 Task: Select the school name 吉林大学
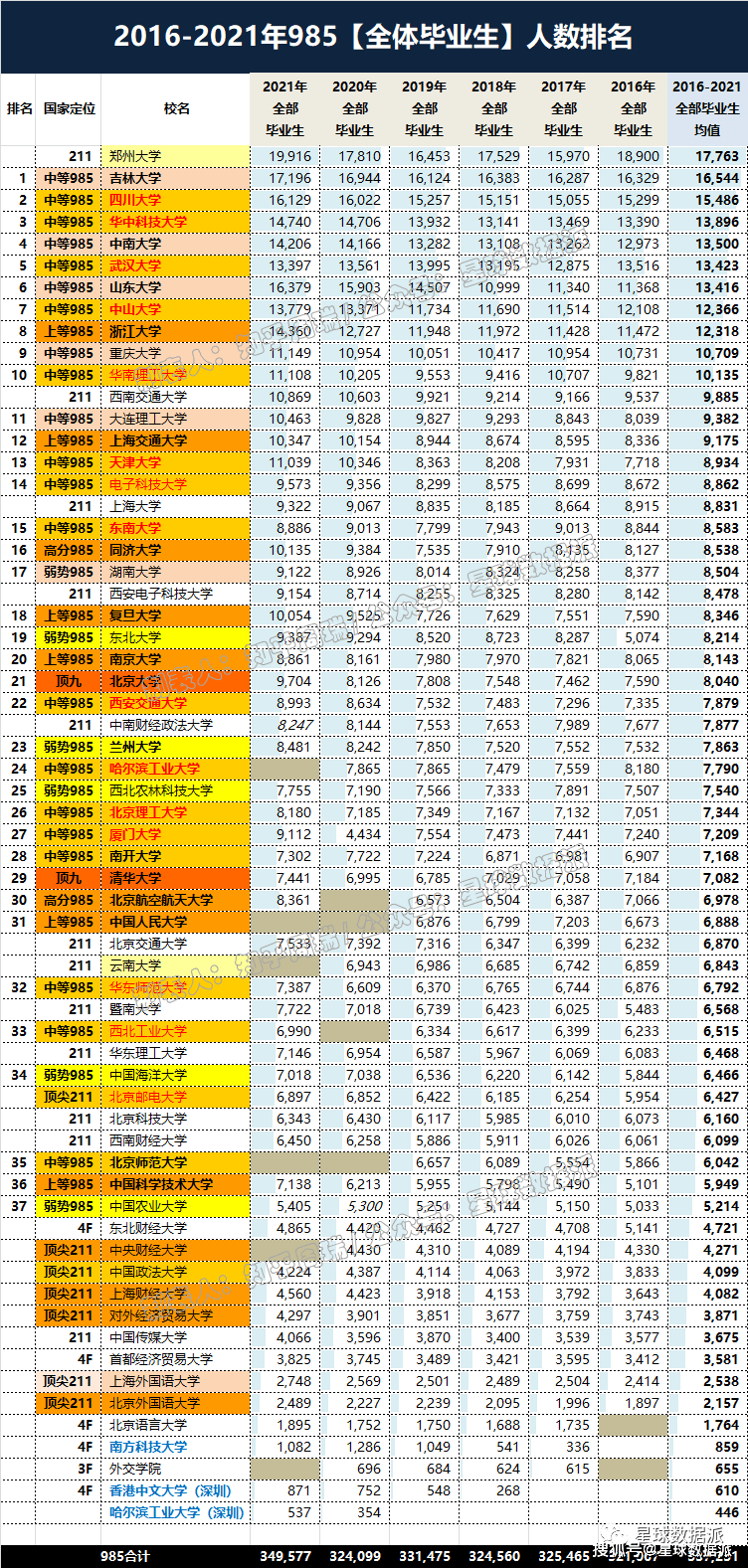pyautogui.click(x=135, y=178)
